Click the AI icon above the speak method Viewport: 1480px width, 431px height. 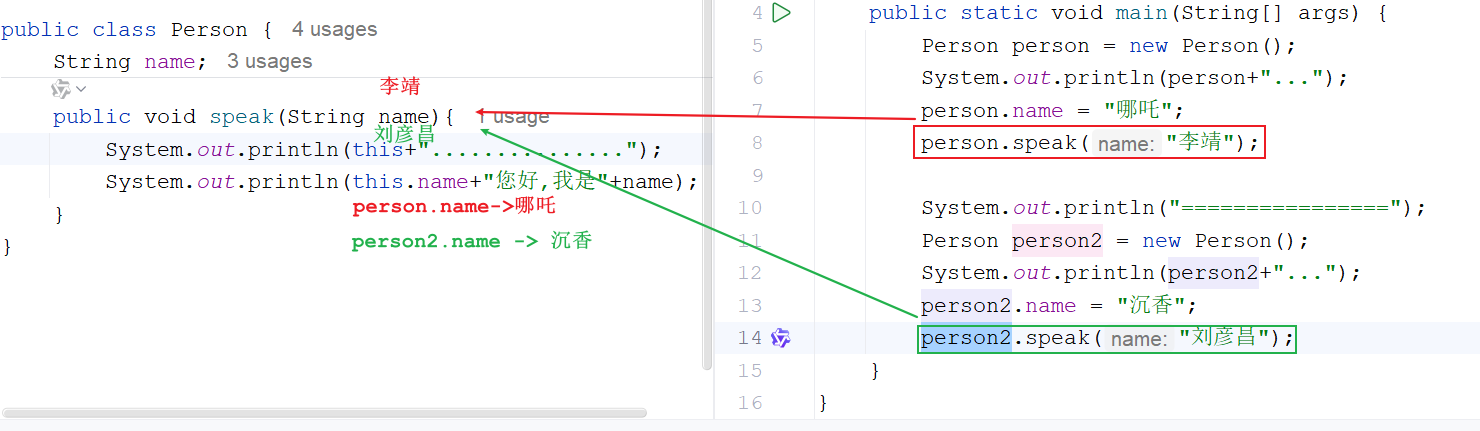[61, 89]
